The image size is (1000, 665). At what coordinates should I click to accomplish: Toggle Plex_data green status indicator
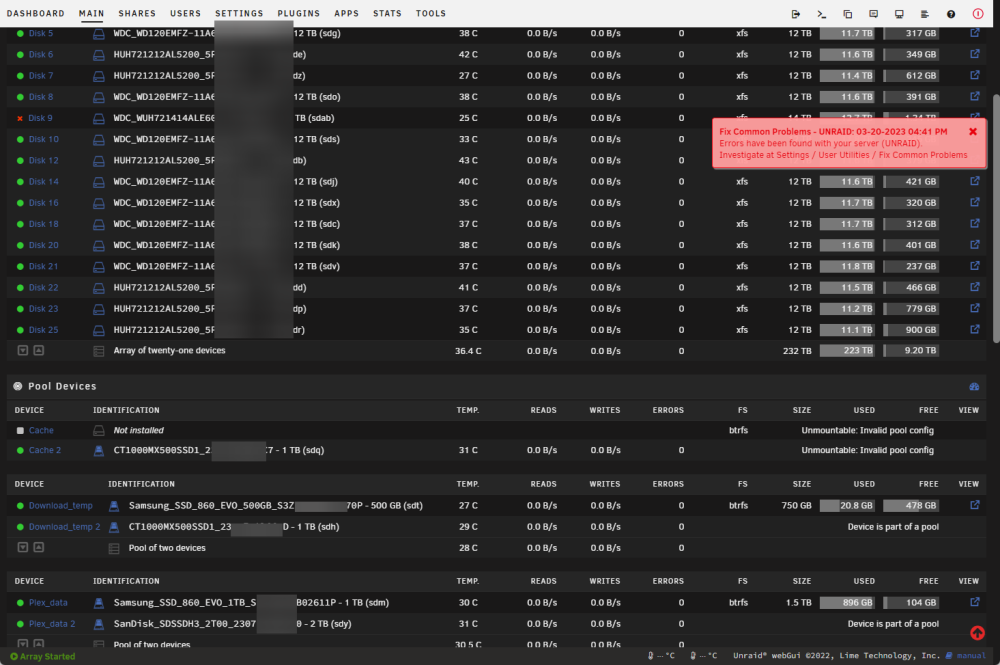[x=20, y=603]
